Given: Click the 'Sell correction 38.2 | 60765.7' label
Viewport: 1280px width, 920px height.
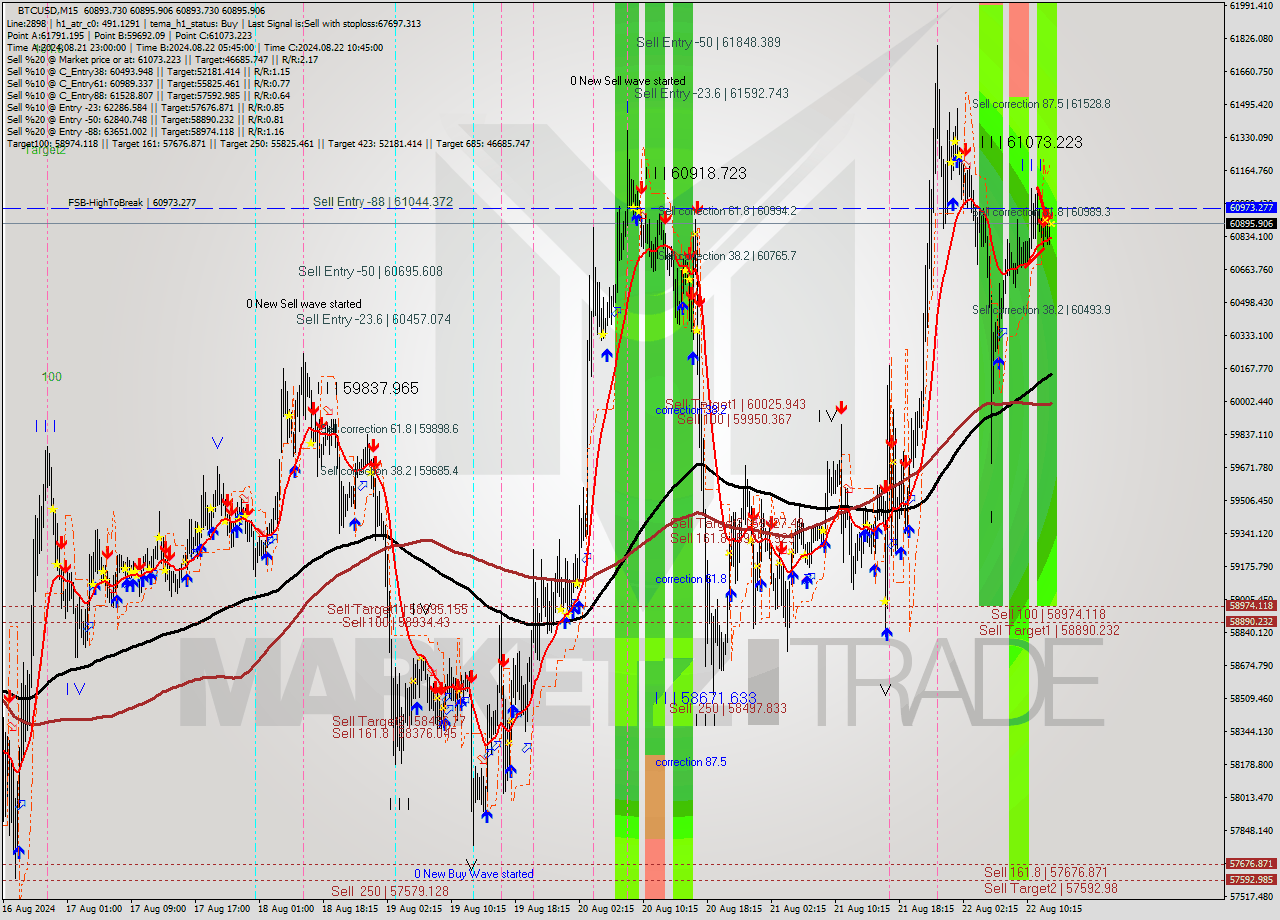Looking at the screenshot, I should point(727,256).
